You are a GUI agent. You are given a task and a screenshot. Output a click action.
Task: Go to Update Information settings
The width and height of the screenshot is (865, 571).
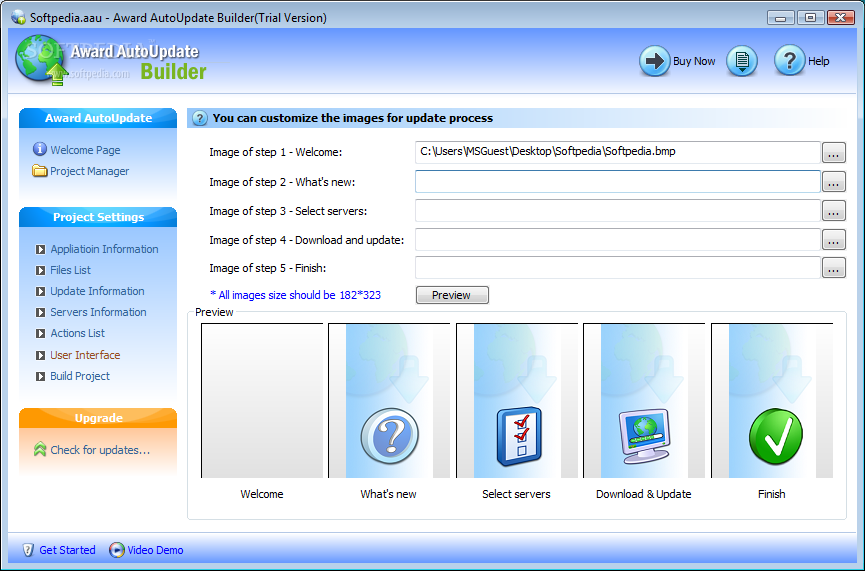[x=97, y=291]
